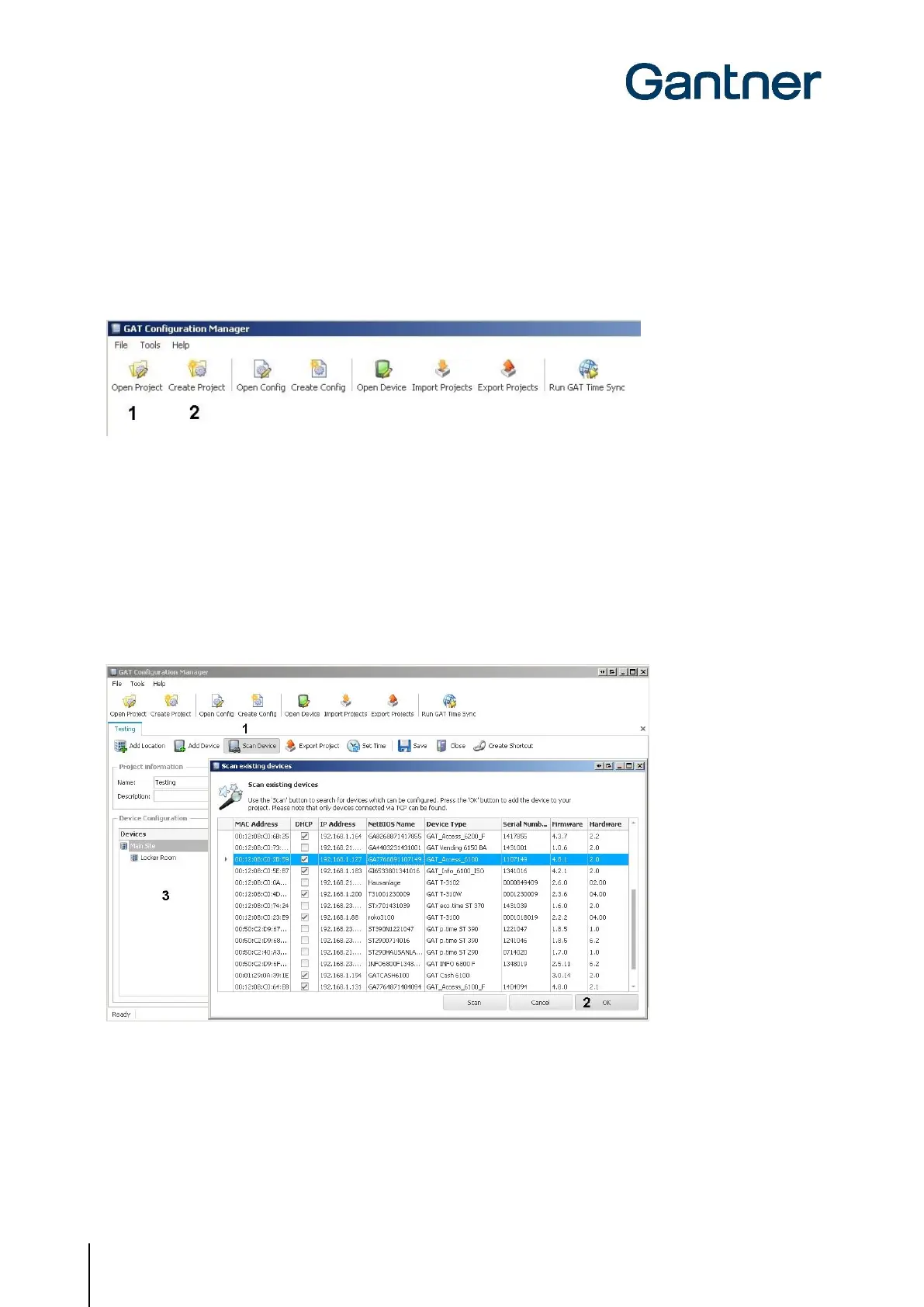Select Main Site in the Devices tree
Image resolution: width=924 pixels, height=1307 pixels.
[143, 846]
